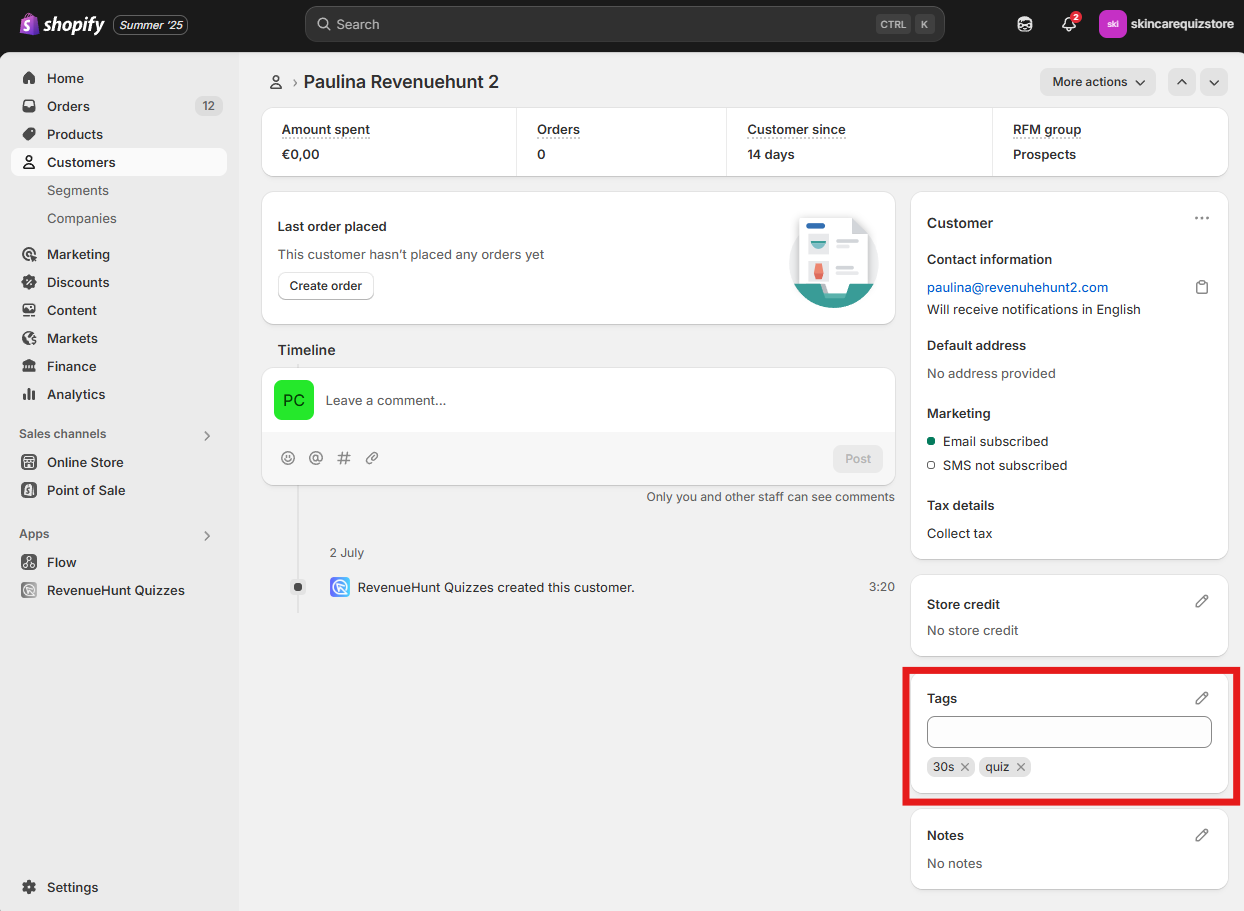Open RevenueHunt Quizzes app in sidebar

[119, 590]
